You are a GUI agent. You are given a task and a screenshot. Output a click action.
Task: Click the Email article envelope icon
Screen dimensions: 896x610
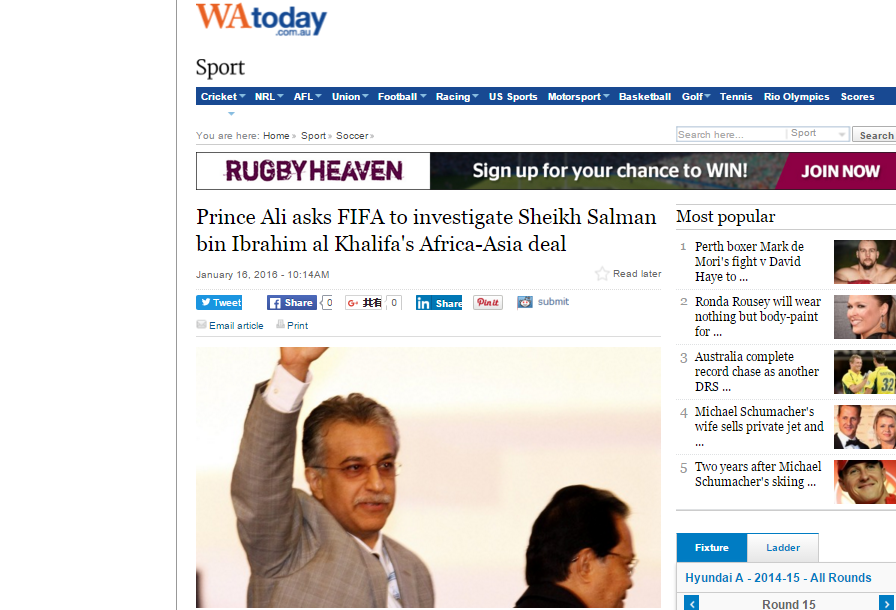(201, 324)
